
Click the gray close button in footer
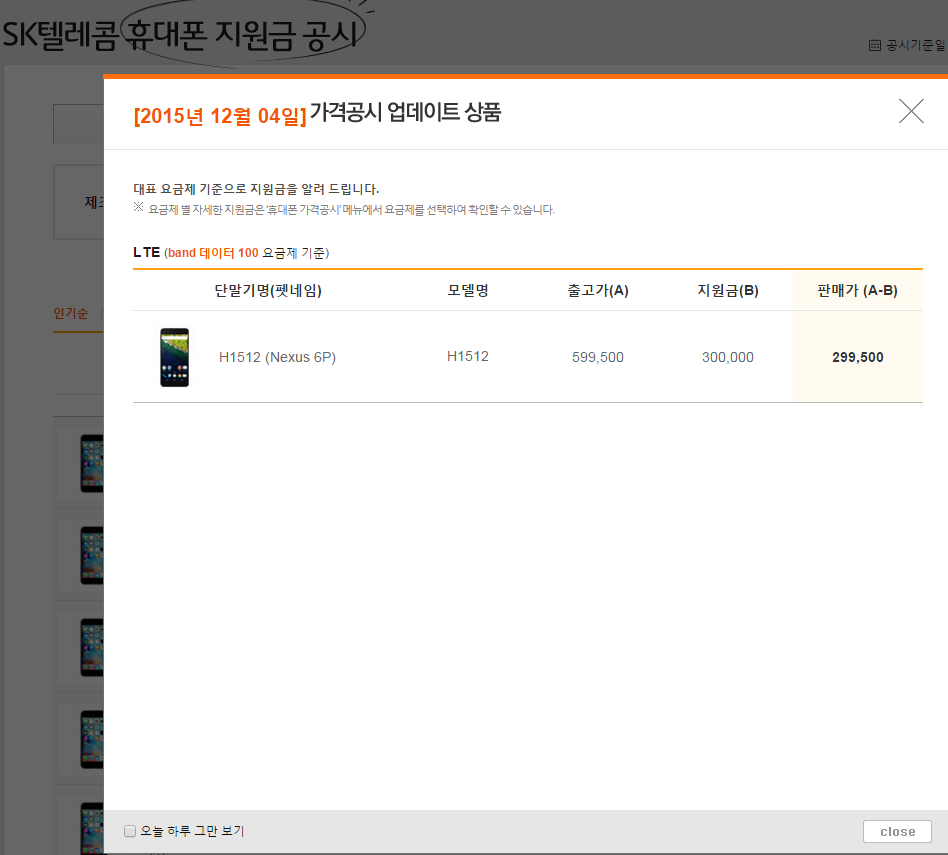tap(897, 831)
